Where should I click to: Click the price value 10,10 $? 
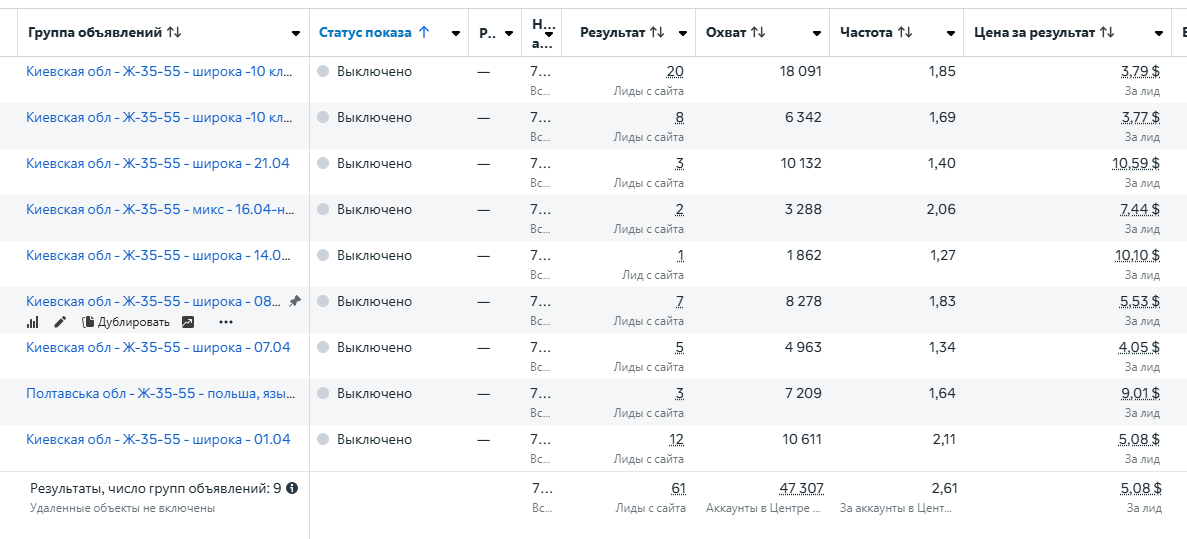tap(1137, 256)
